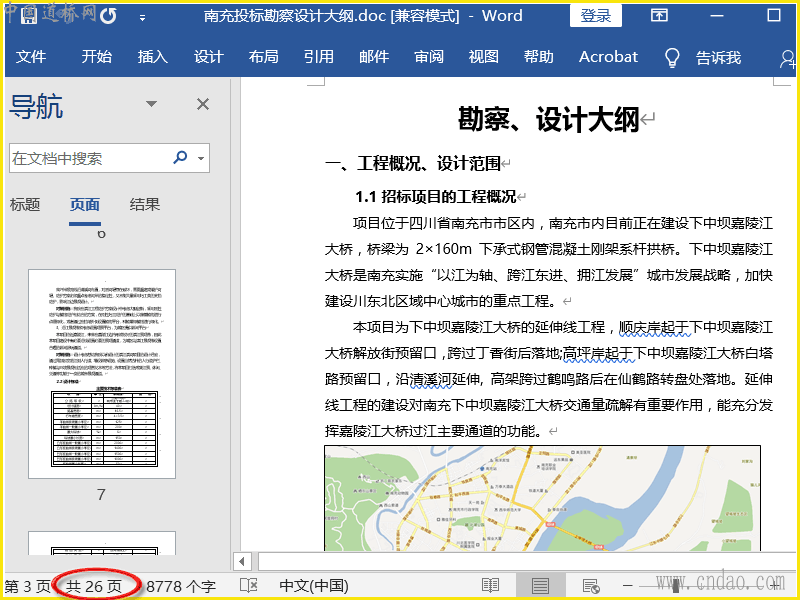Expand search options dropdown arrow
Screen dimensions: 800x600
tap(202, 158)
